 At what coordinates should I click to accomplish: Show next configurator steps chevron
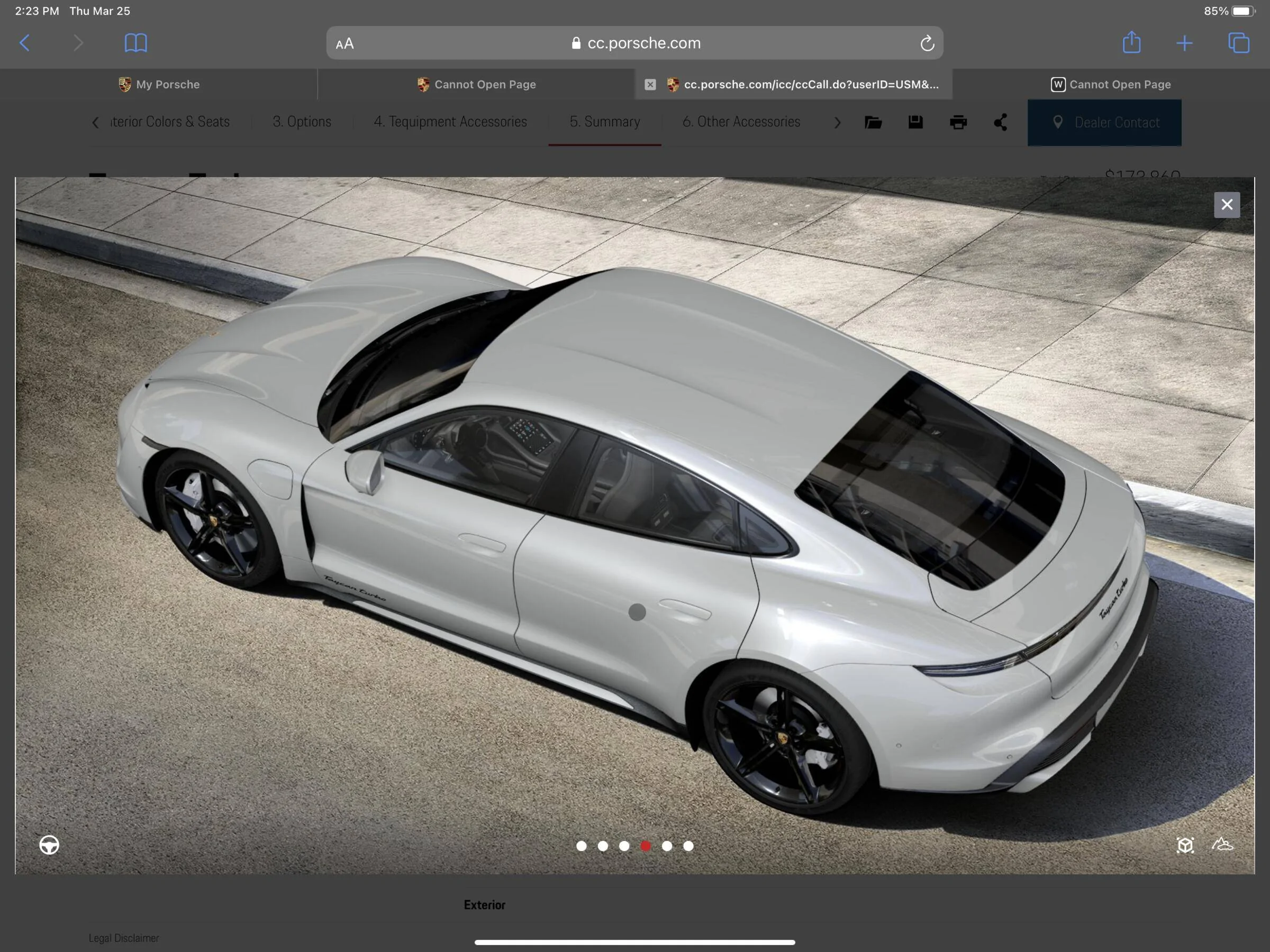tap(837, 122)
